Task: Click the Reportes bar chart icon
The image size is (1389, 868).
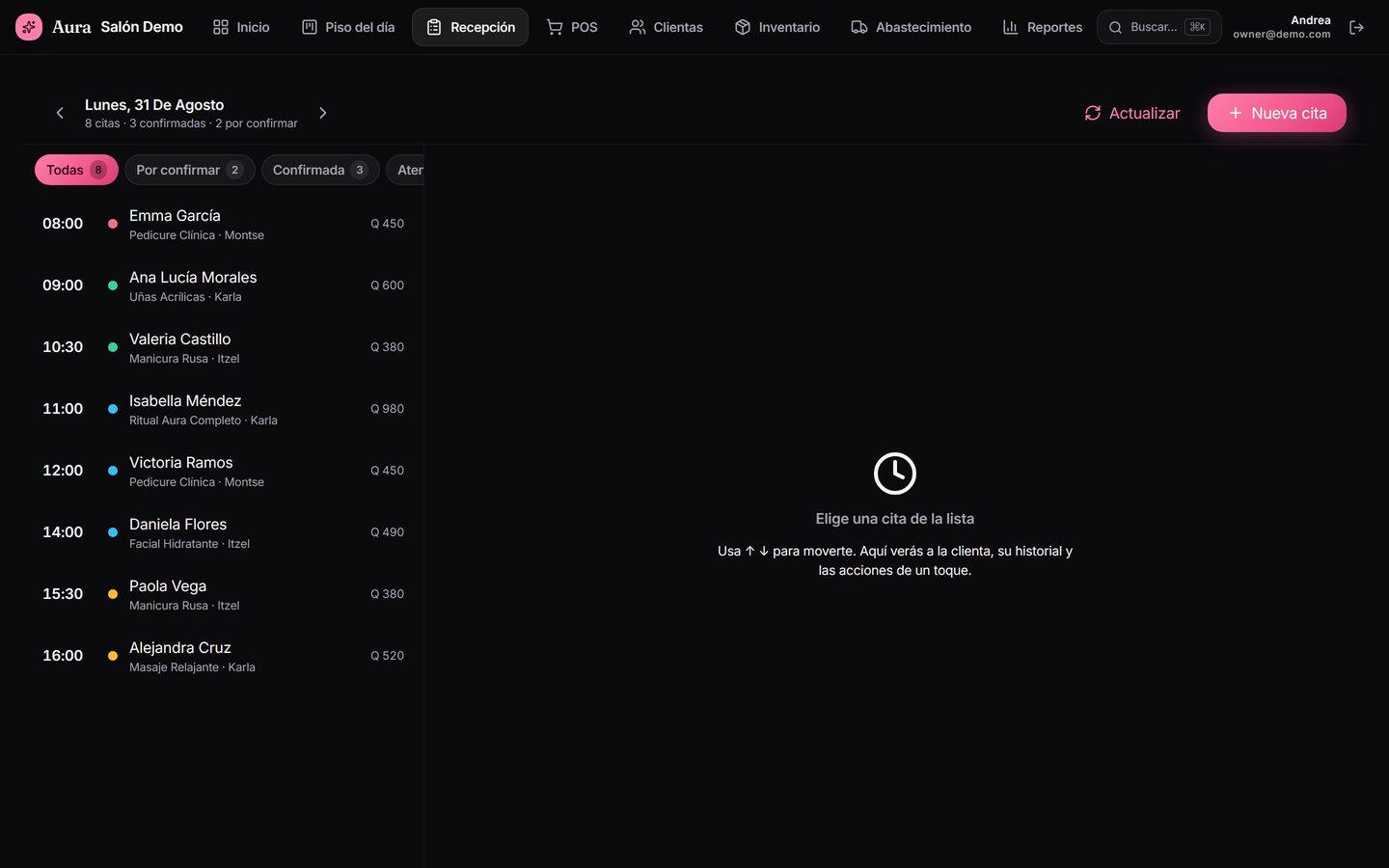Action: point(1011,27)
